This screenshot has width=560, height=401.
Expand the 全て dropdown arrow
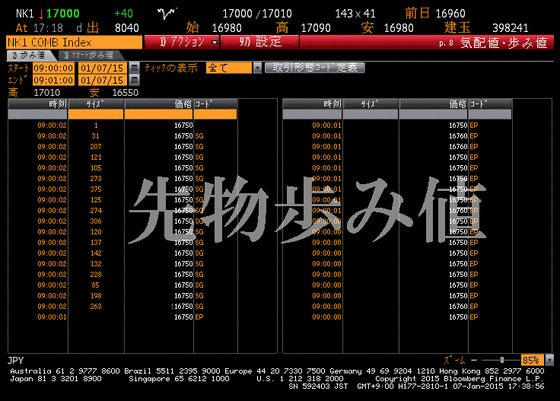[257, 68]
